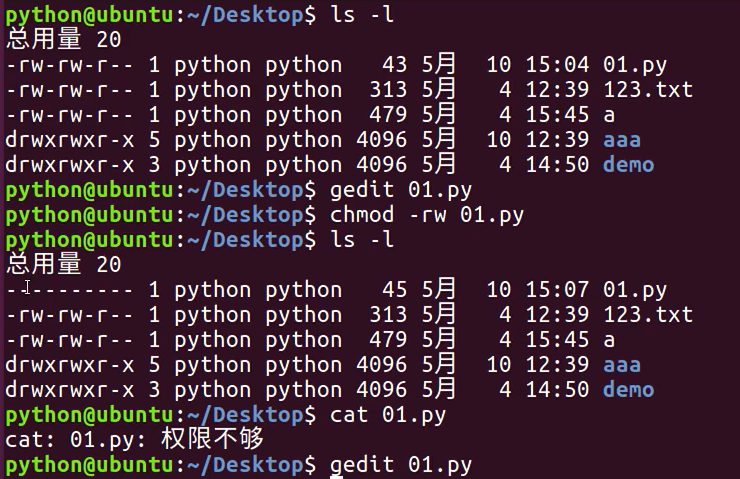Click the size '479' in the second listing
This screenshot has width=740, height=479.
388,340
